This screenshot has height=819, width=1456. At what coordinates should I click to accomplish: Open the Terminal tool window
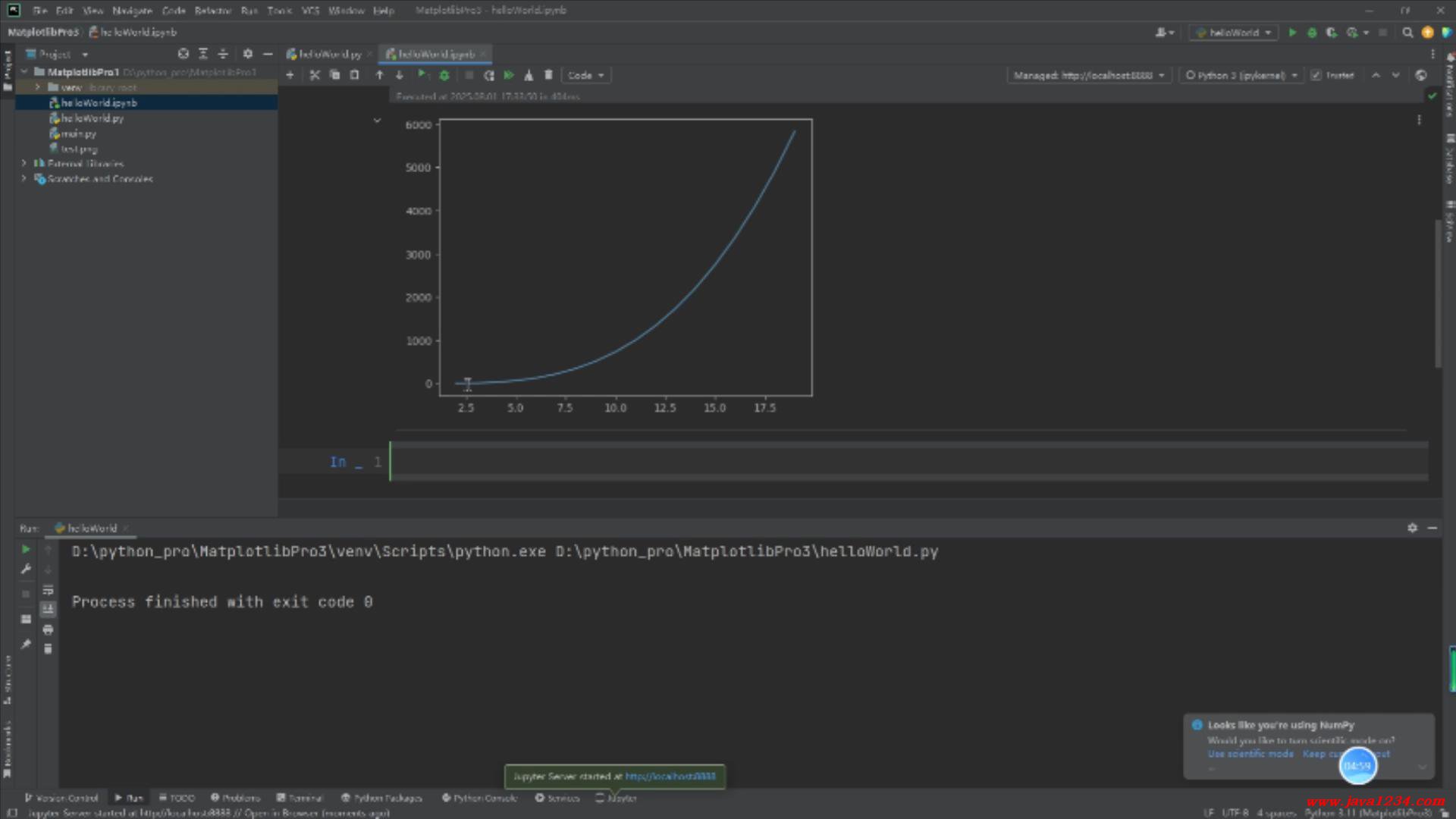300,798
